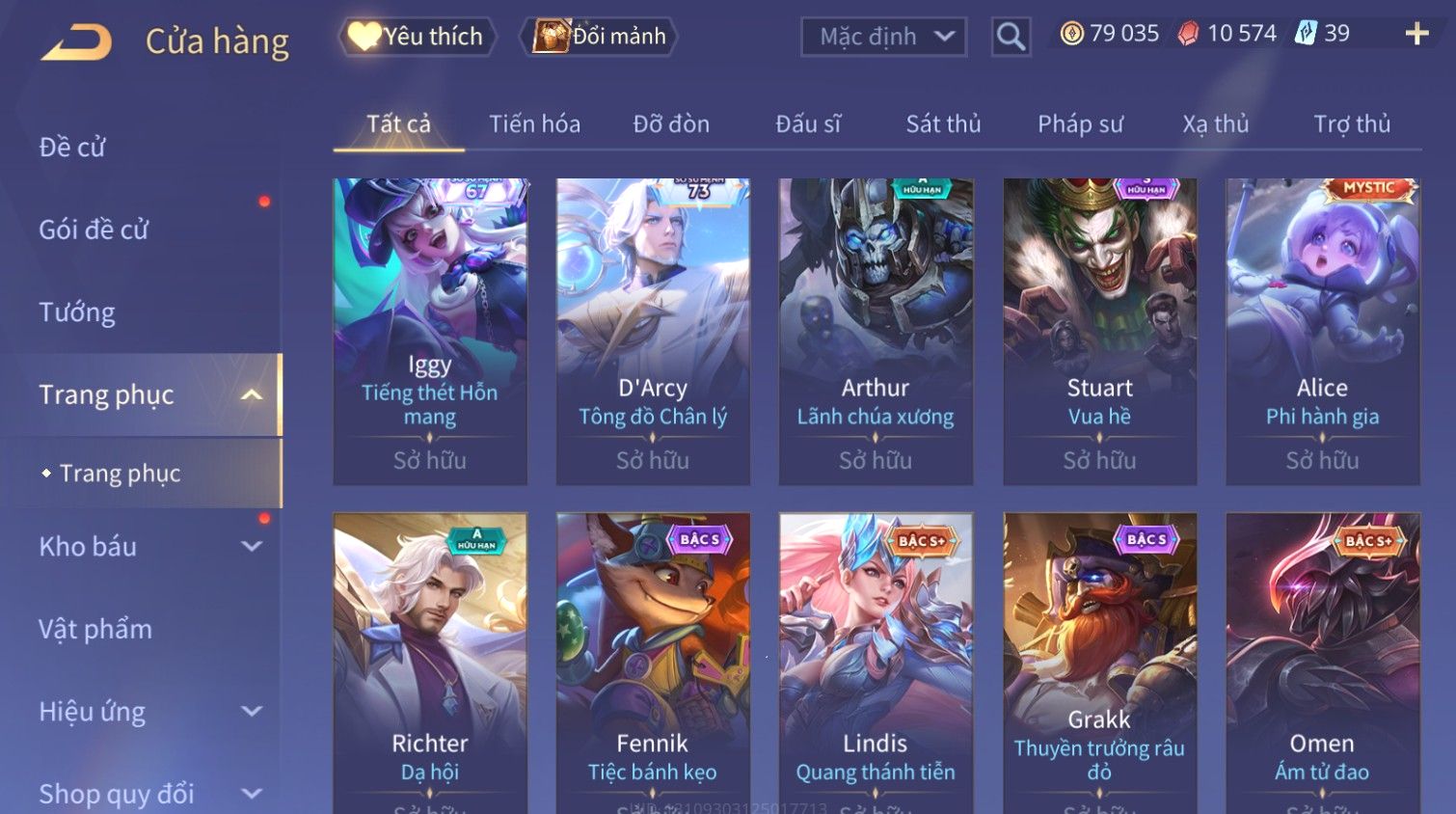This screenshot has width=1456, height=814.
Task: Open Đổi mảnh chest button
Action: pyautogui.click(x=600, y=37)
